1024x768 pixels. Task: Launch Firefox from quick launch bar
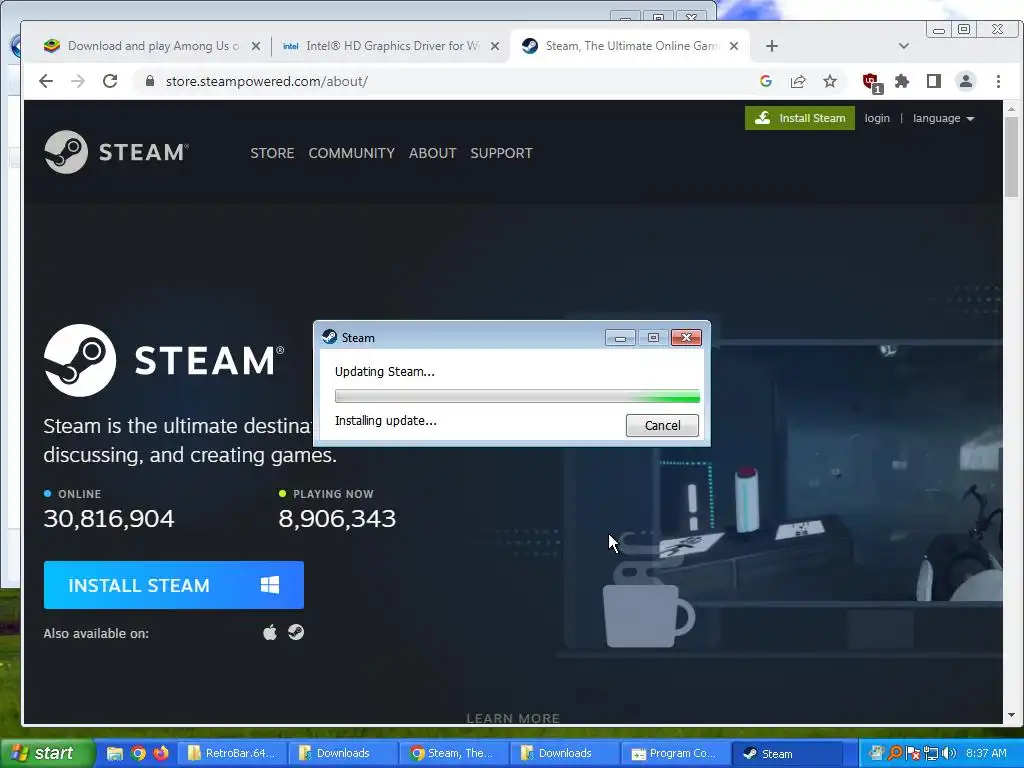click(161, 753)
